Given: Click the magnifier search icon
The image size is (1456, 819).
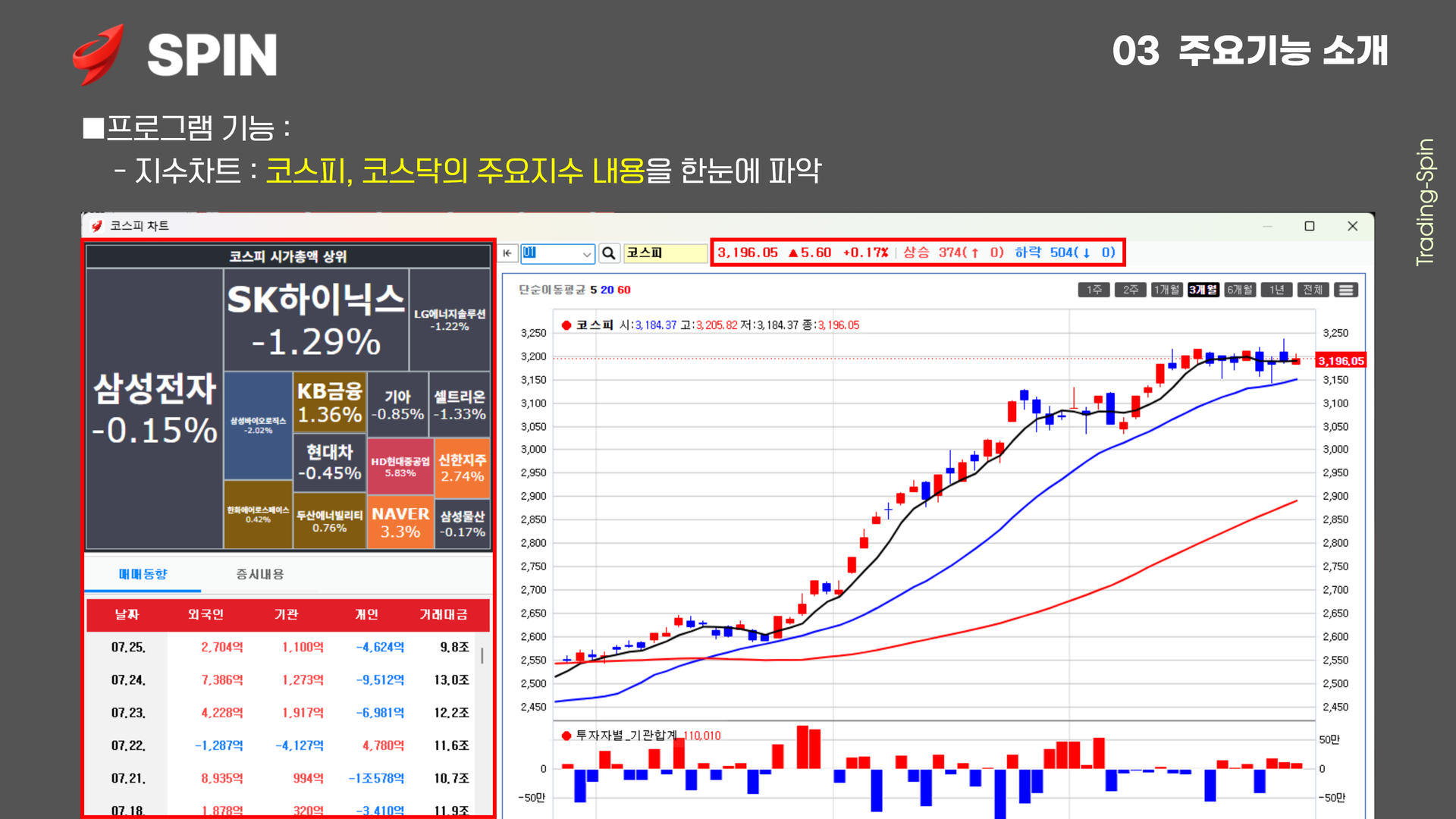Looking at the screenshot, I should pos(608,253).
